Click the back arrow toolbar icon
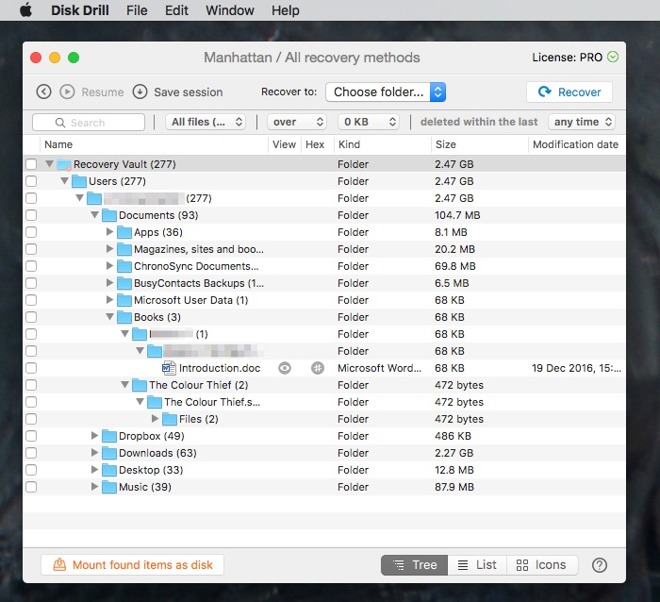 [x=44, y=92]
